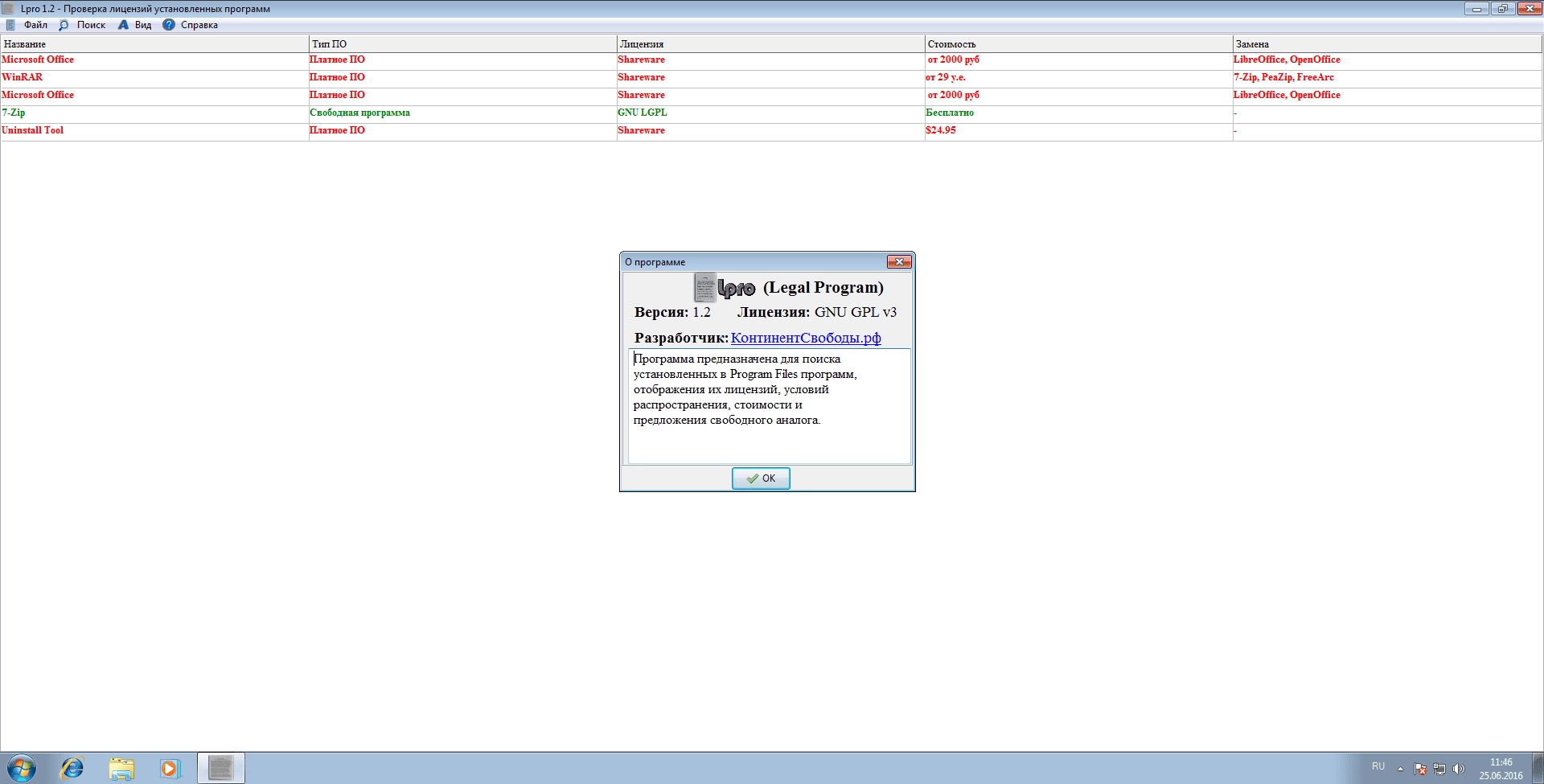Open the Поиск menu
The image size is (1544, 784).
91,25
